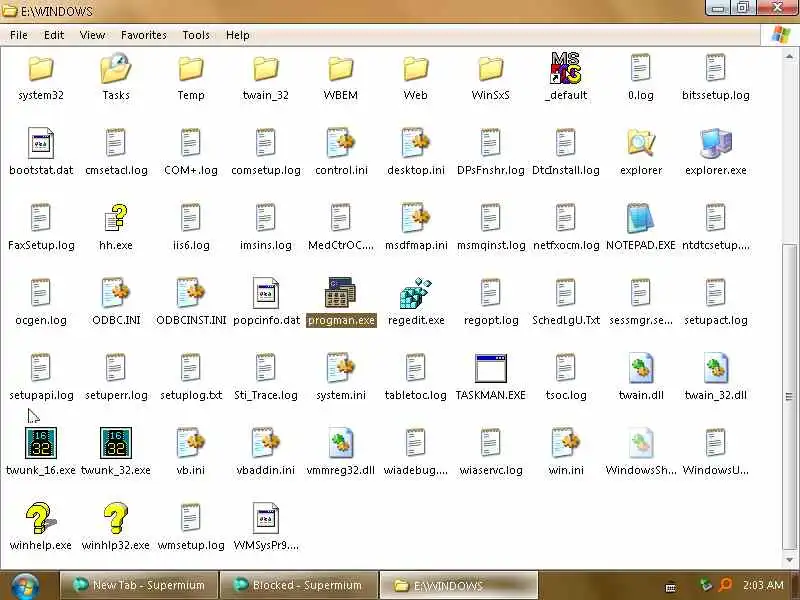800x600 pixels.
Task: Select the progman.exe program manager icon
Action: tap(341, 292)
